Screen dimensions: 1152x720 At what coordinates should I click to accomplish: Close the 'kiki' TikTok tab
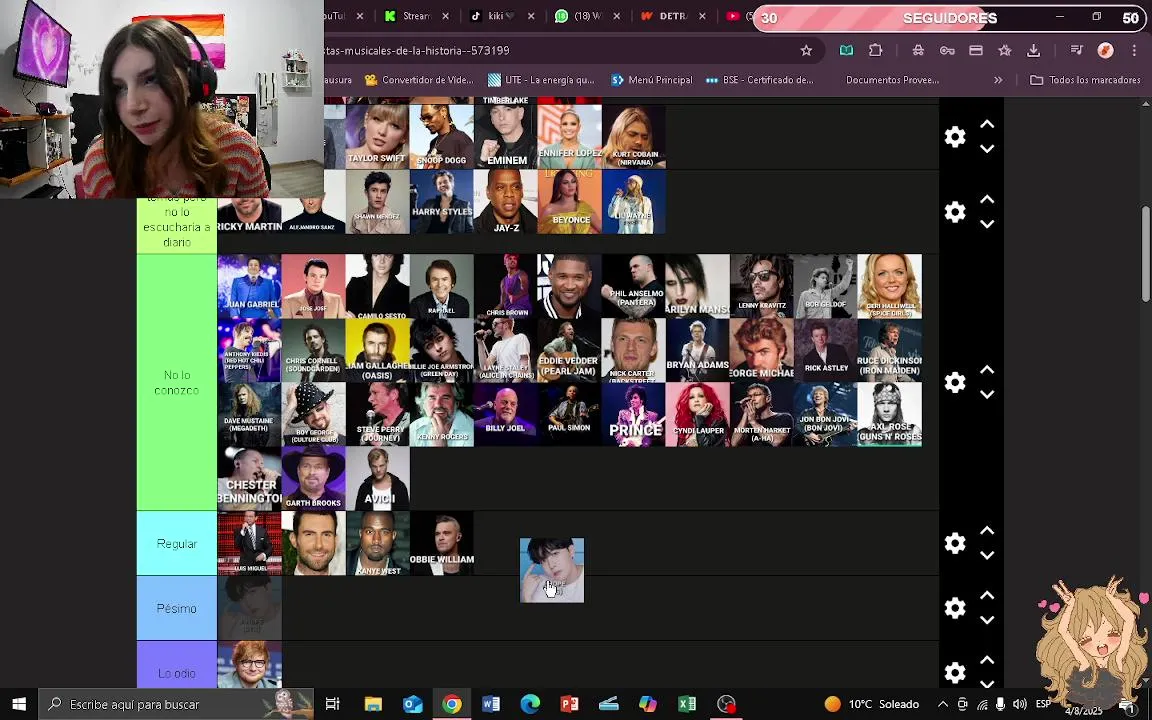coord(530,15)
